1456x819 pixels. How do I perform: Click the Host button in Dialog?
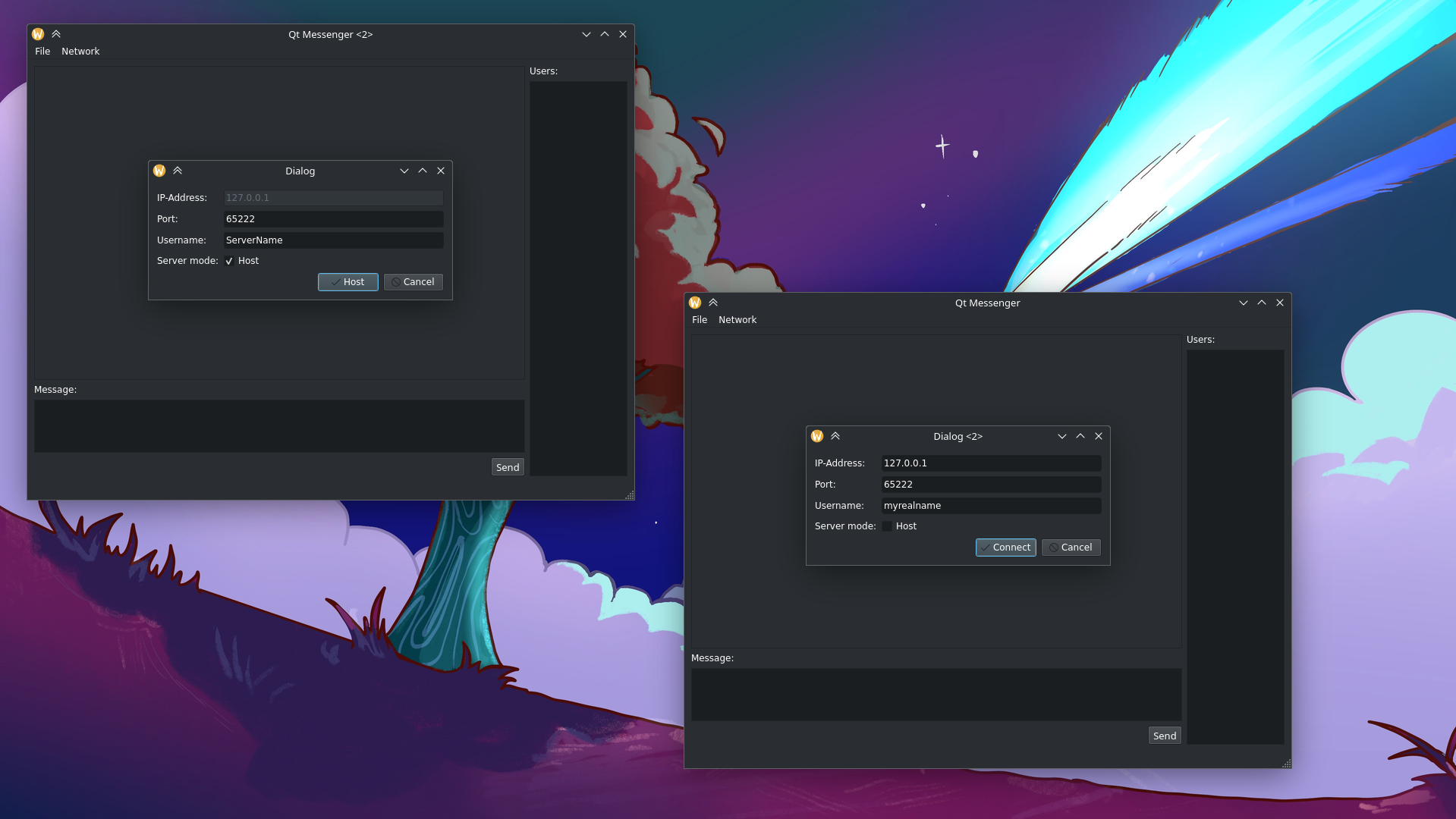348,282
